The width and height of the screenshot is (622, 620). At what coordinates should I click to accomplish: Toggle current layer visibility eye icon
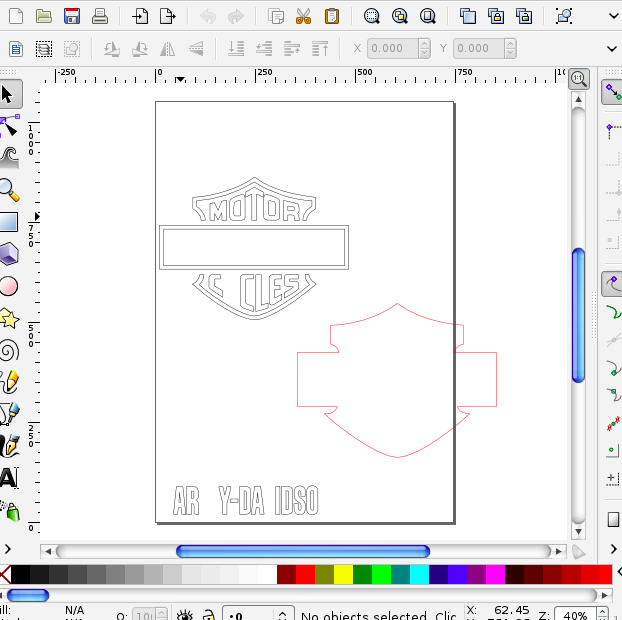coord(184,615)
